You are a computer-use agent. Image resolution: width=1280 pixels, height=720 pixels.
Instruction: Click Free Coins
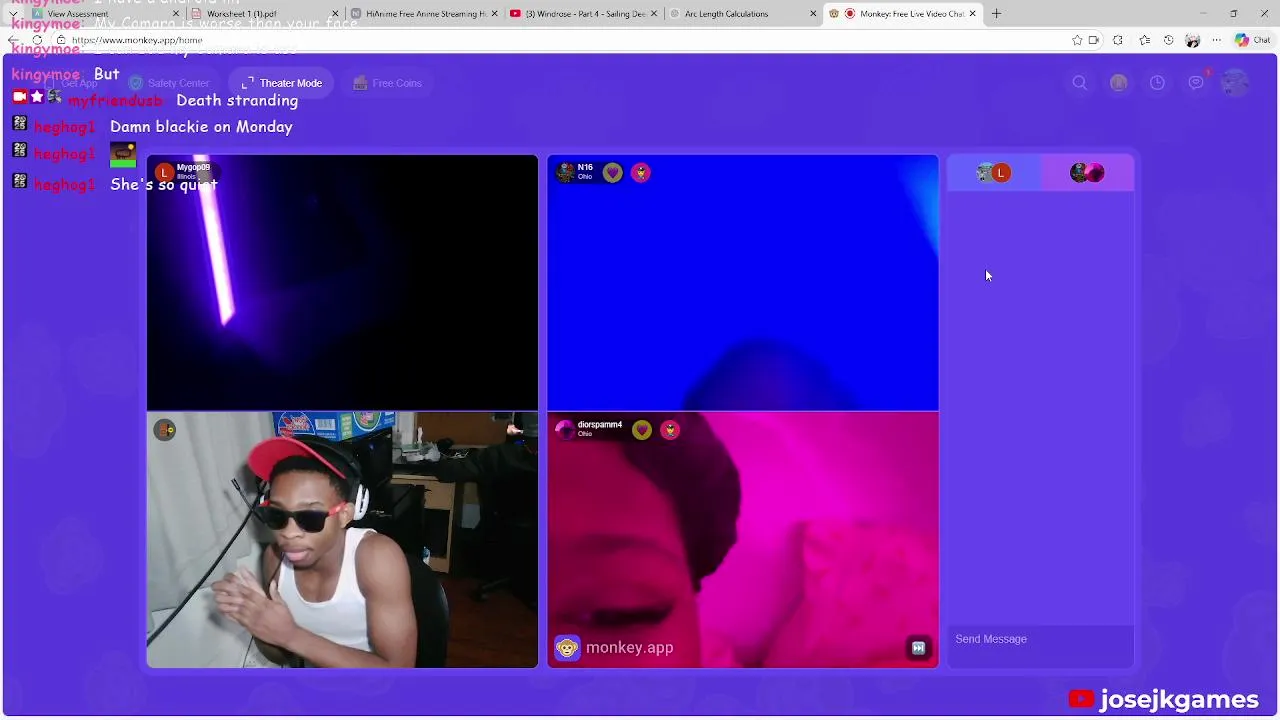pos(387,83)
